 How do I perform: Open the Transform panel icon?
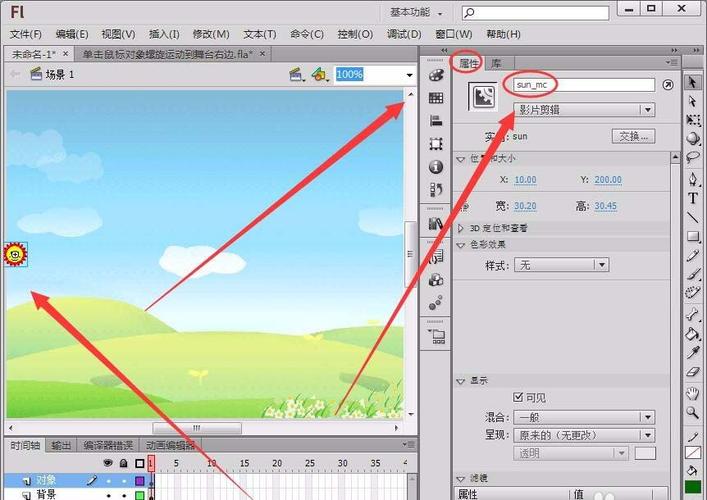click(x=436, y=144)
